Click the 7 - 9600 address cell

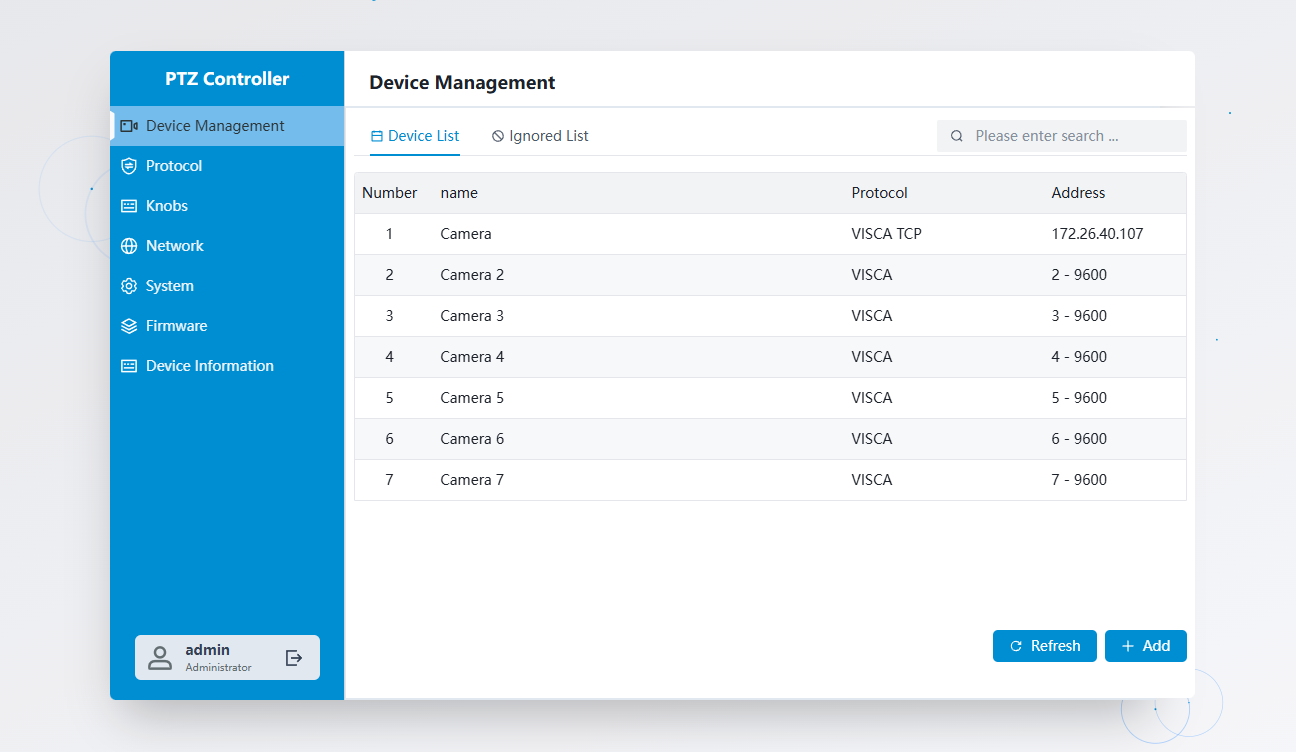[x=1079, y=480]
